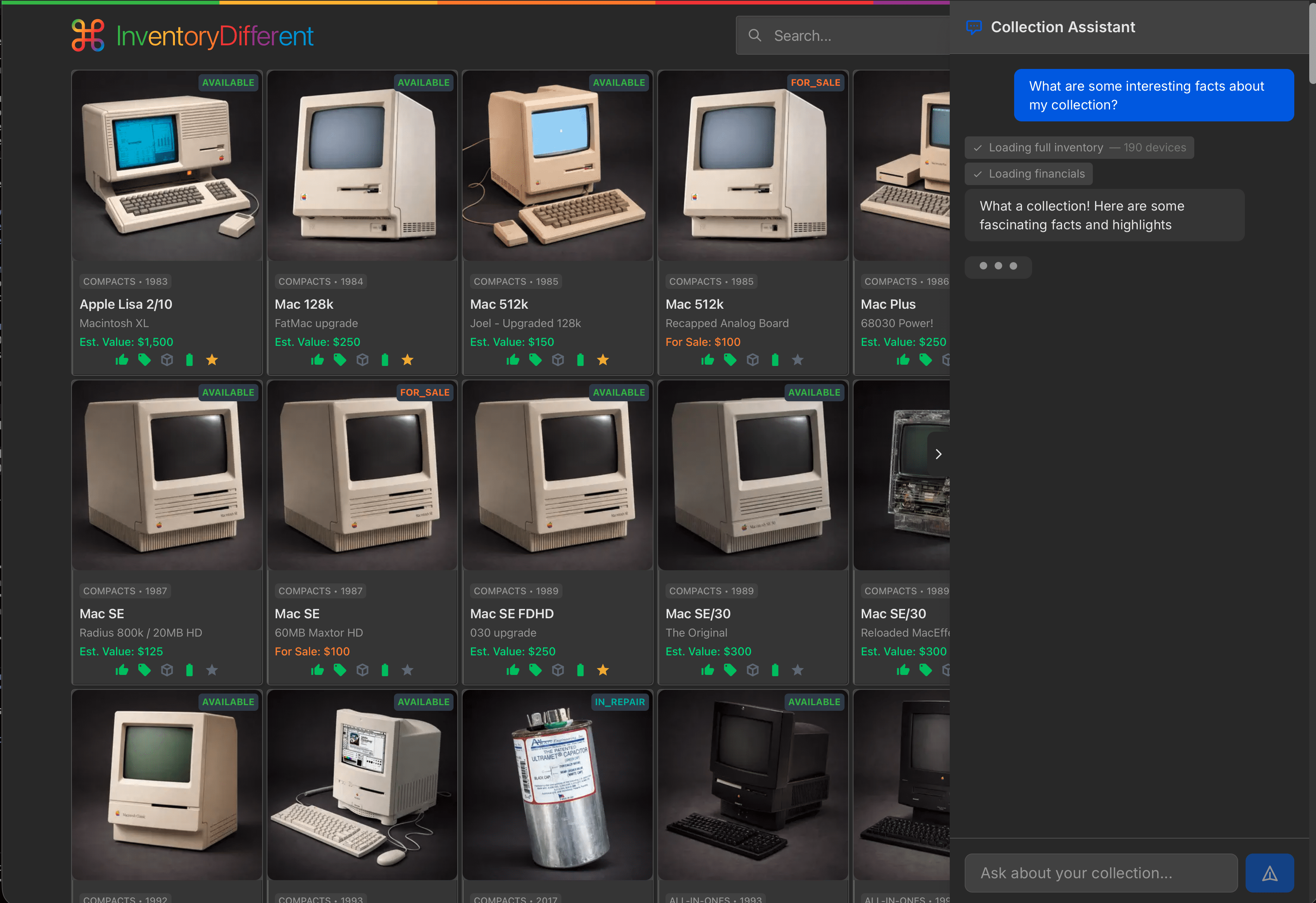The width and height of the screenshot is (1316, 903).
Task: Click the IN_REPAIR badge on the capacitor card
Action: click(619, 702)
